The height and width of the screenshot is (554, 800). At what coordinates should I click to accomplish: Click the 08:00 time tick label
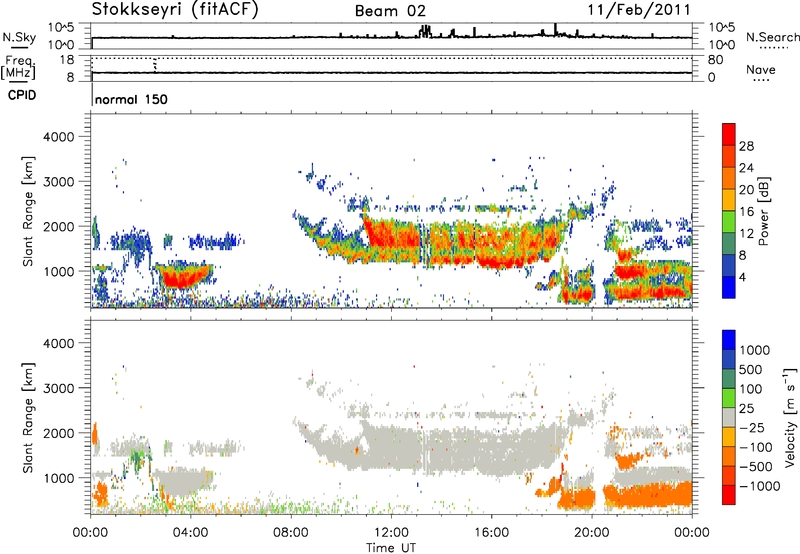pos(291,533)
